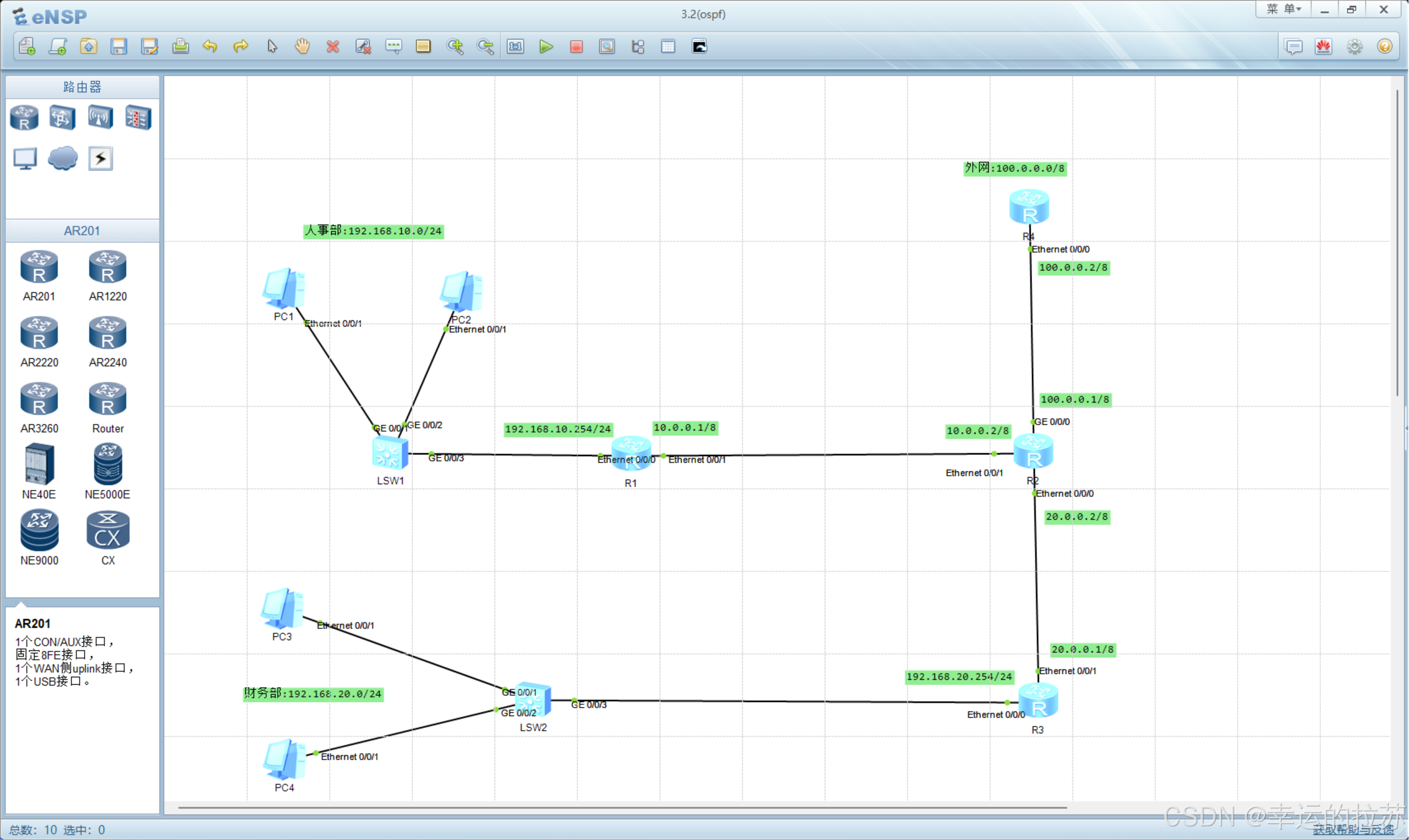Choose the switch device category icon
Screen dimensions: 1409x840
(x=62, y=118)
